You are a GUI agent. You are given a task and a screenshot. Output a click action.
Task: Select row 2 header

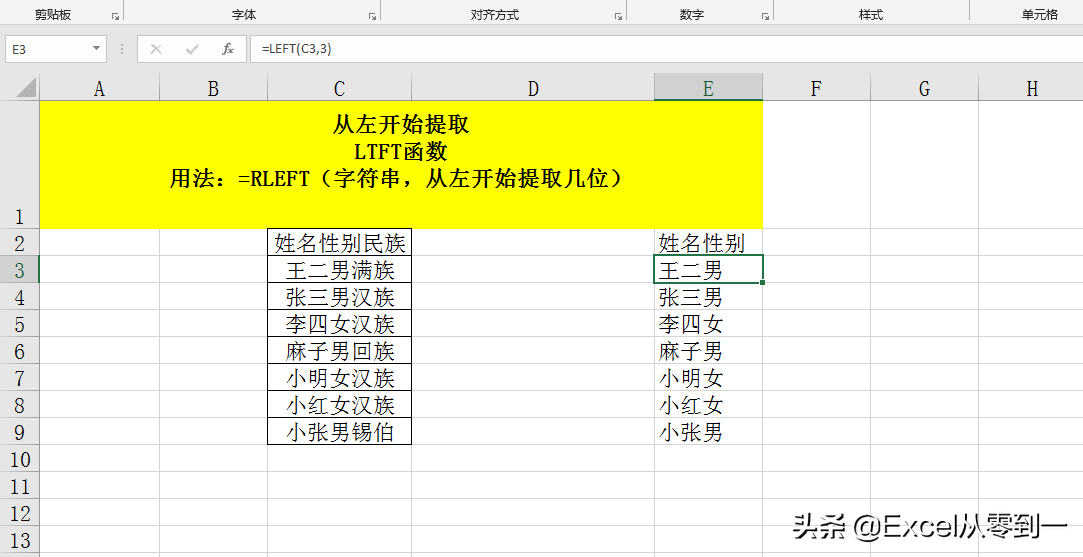(19, 243)
